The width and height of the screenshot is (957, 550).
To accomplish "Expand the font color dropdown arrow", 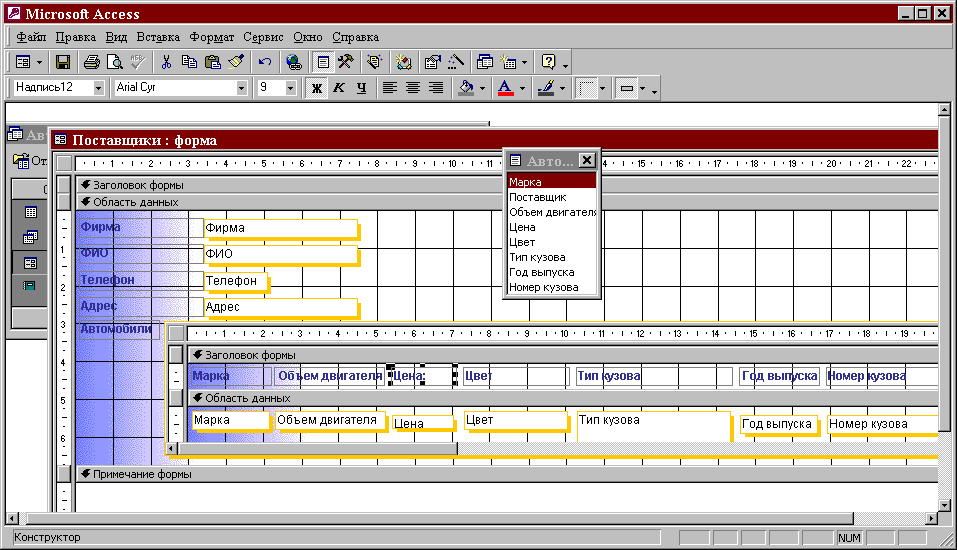I will pos(522,89).
